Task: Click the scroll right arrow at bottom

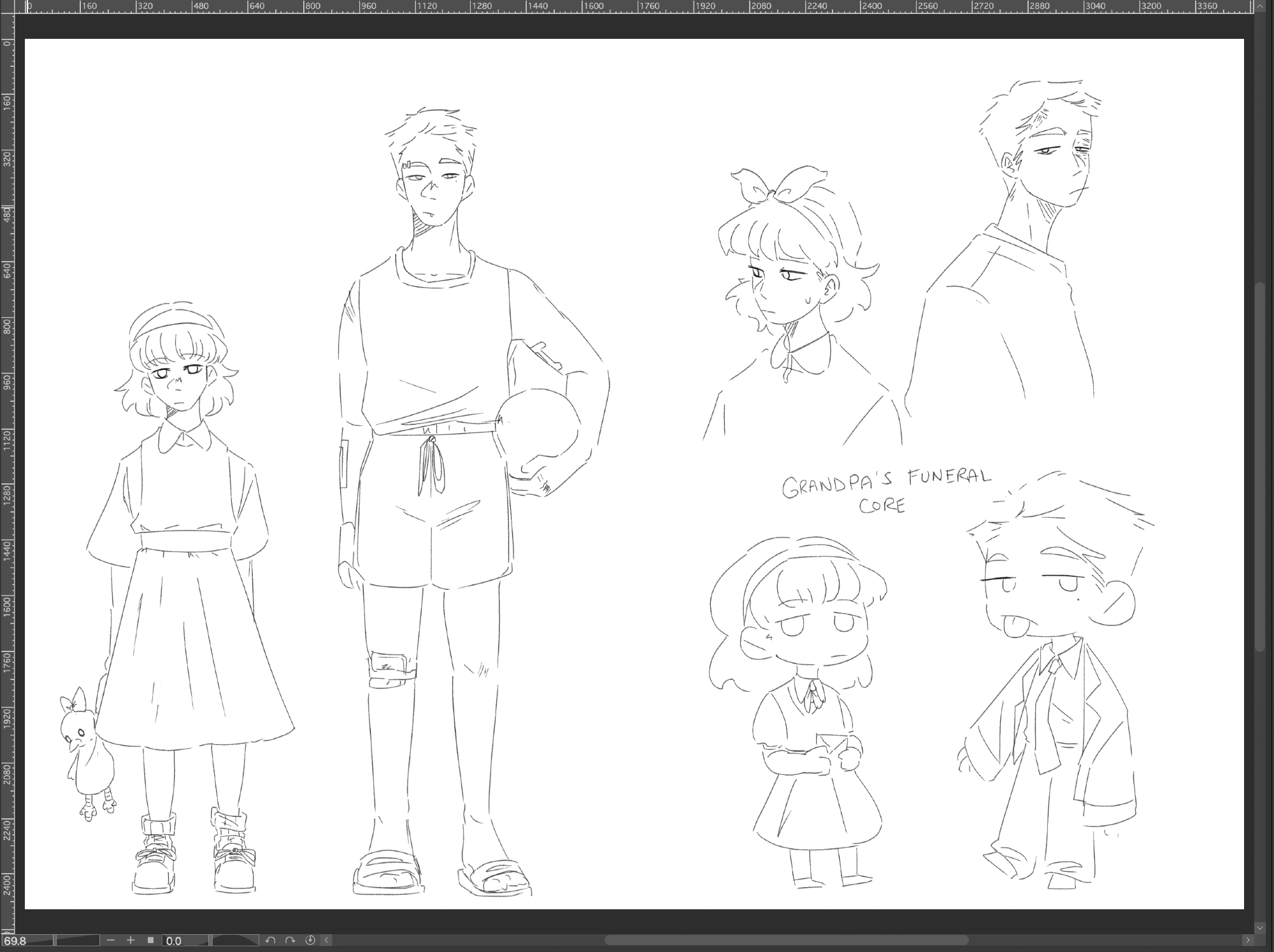Action: point(1247,940)
